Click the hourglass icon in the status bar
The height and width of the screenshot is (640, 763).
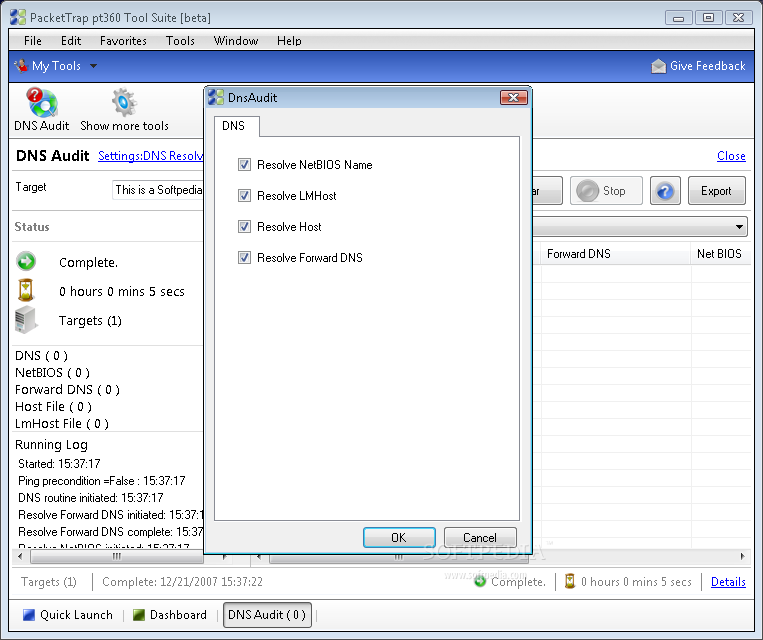coord(569,581)
